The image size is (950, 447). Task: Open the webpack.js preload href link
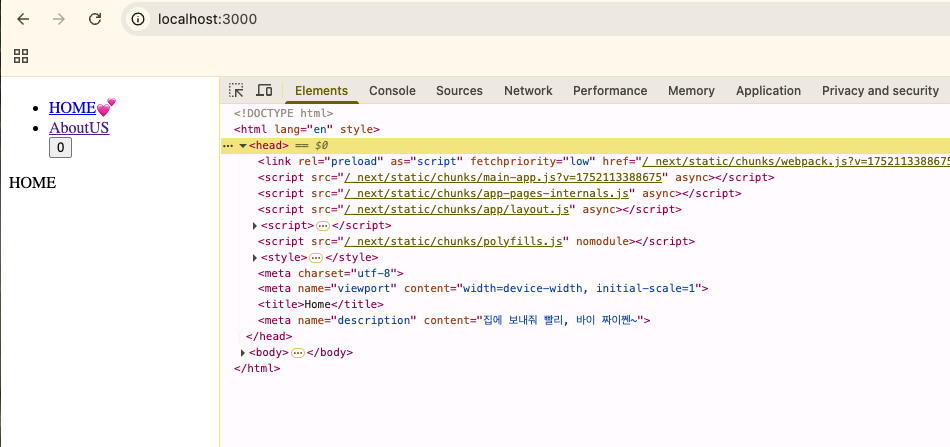(x=796, y=162)
